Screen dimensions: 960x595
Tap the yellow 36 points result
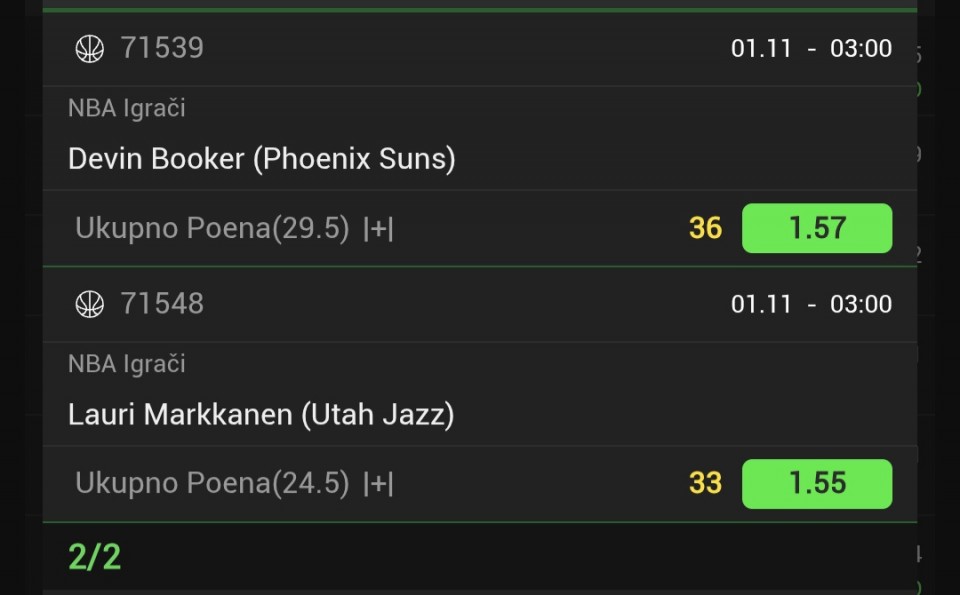point(705,228)
